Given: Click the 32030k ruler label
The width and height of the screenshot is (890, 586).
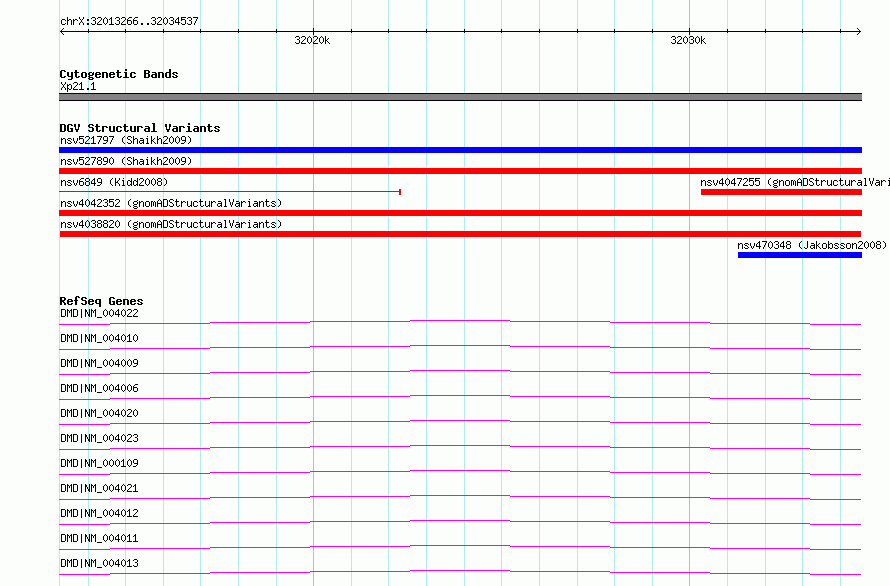Looking at the screenshot, I should tap(688, 40).
